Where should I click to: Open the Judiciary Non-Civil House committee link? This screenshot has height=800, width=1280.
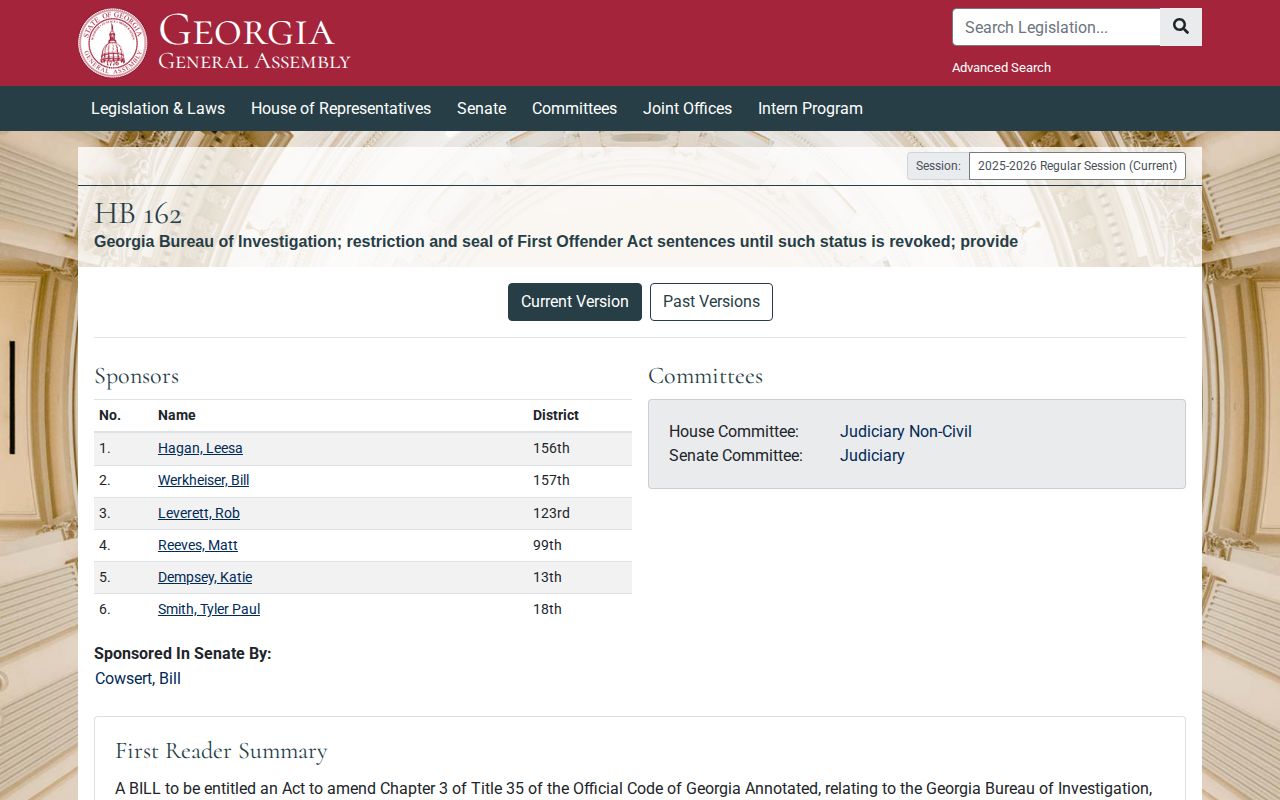pyautogui.click(x=906, y=431)
